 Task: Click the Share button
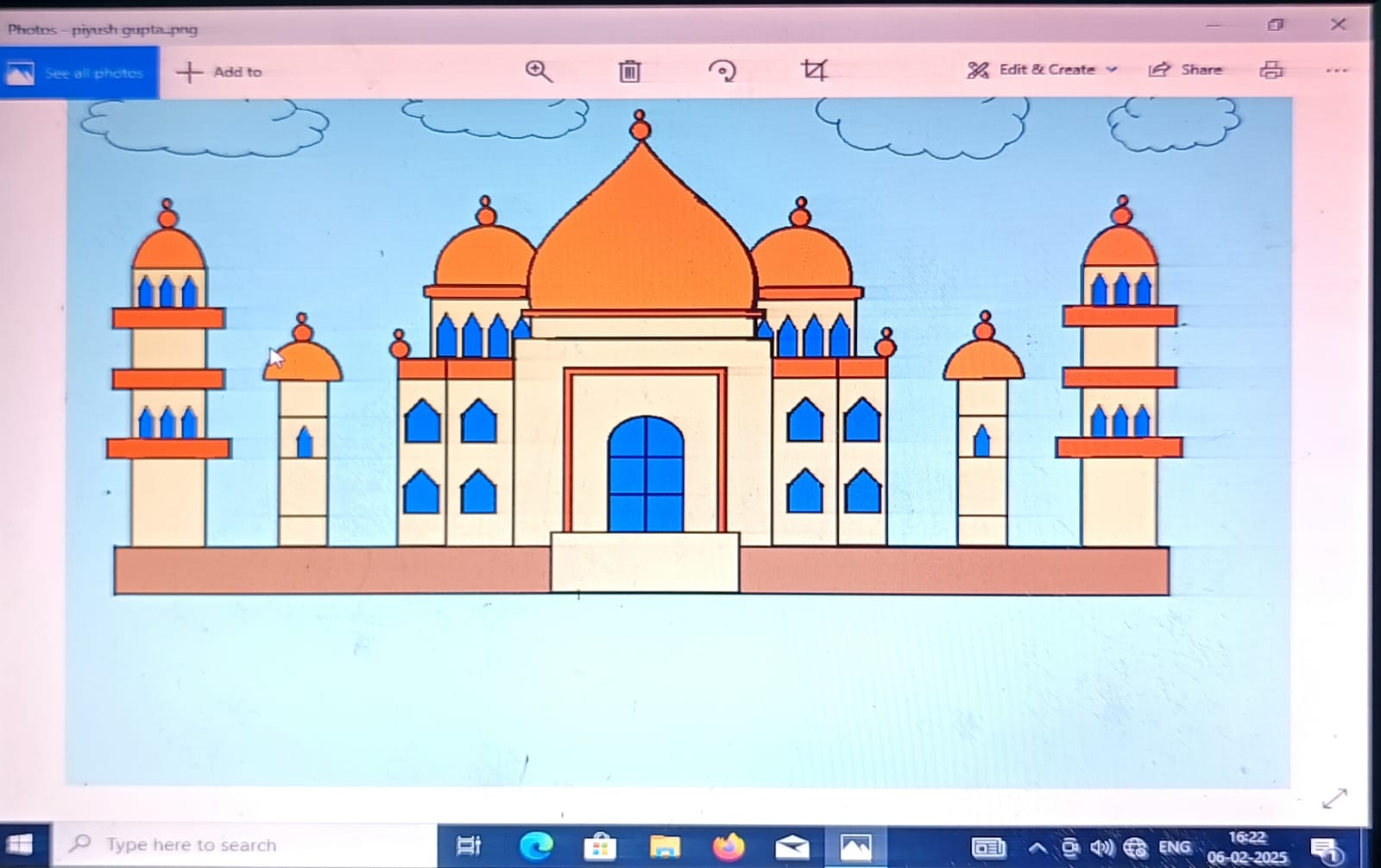click(x=1186, y=70)
